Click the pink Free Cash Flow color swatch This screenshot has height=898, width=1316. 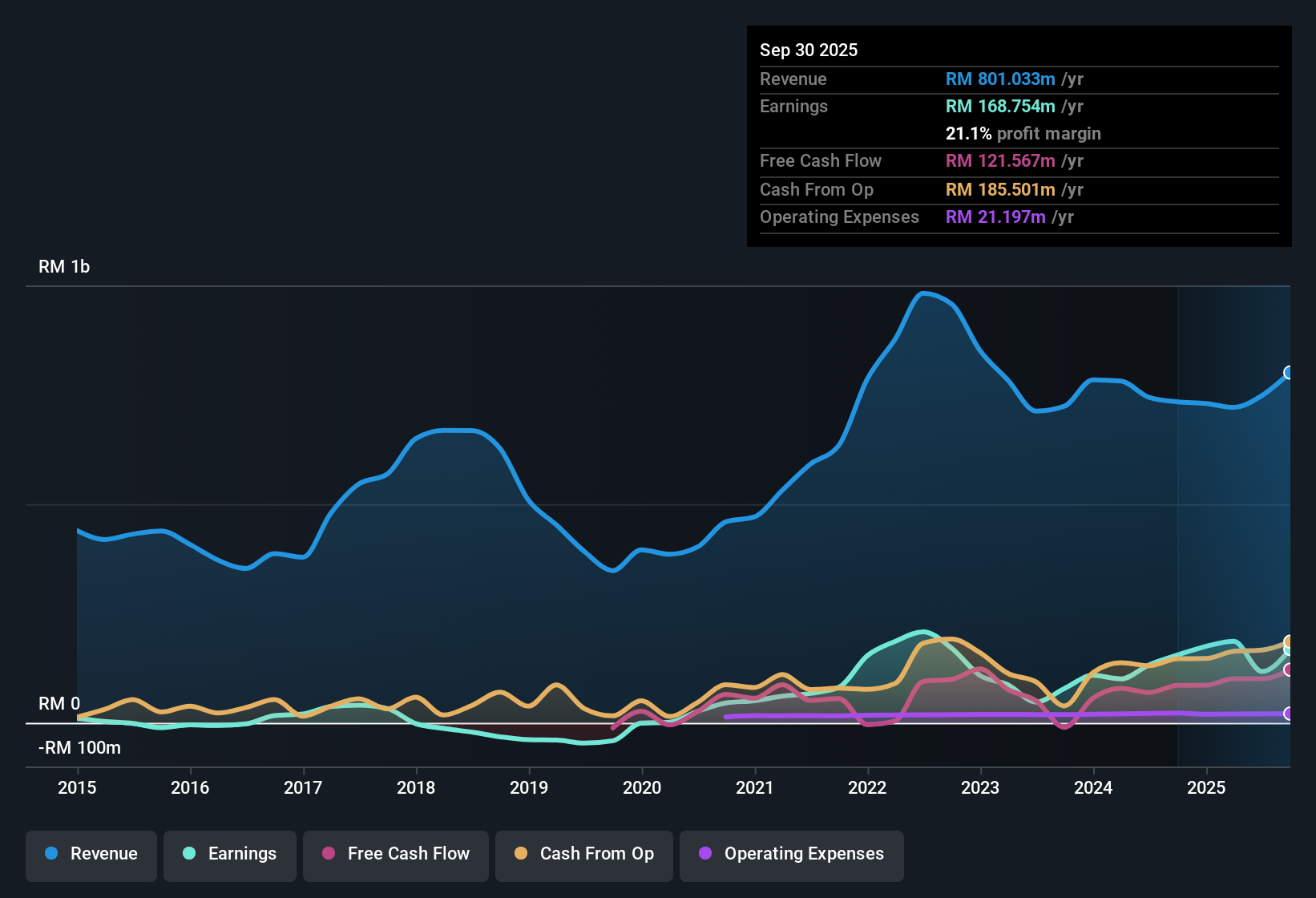tap(329, 854)
